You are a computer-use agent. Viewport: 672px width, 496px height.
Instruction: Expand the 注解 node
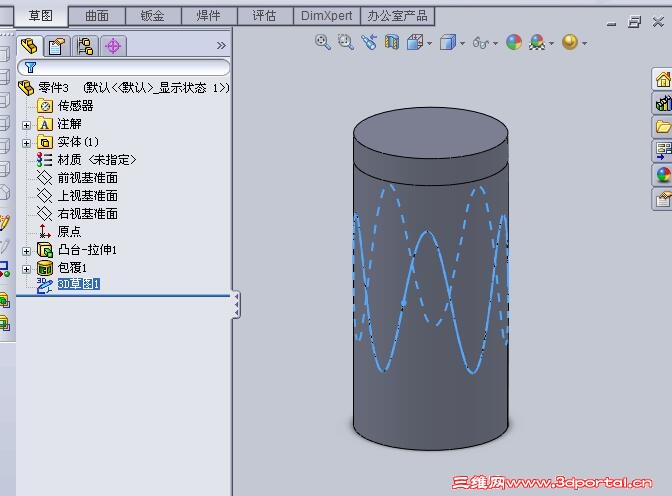point(27,125)
